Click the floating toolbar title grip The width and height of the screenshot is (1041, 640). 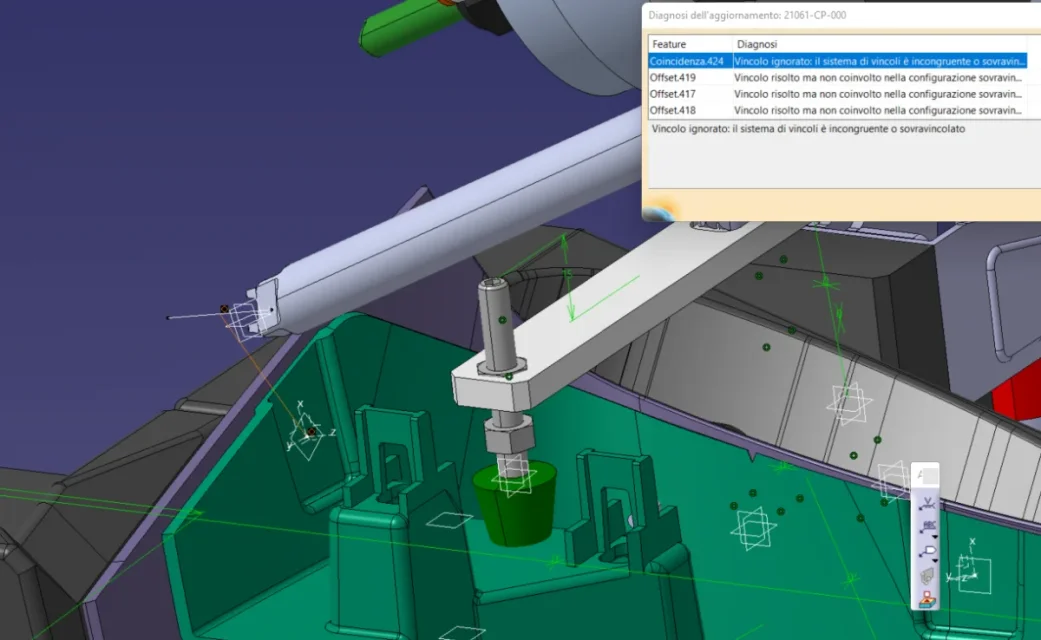click(x=926, y=475)
